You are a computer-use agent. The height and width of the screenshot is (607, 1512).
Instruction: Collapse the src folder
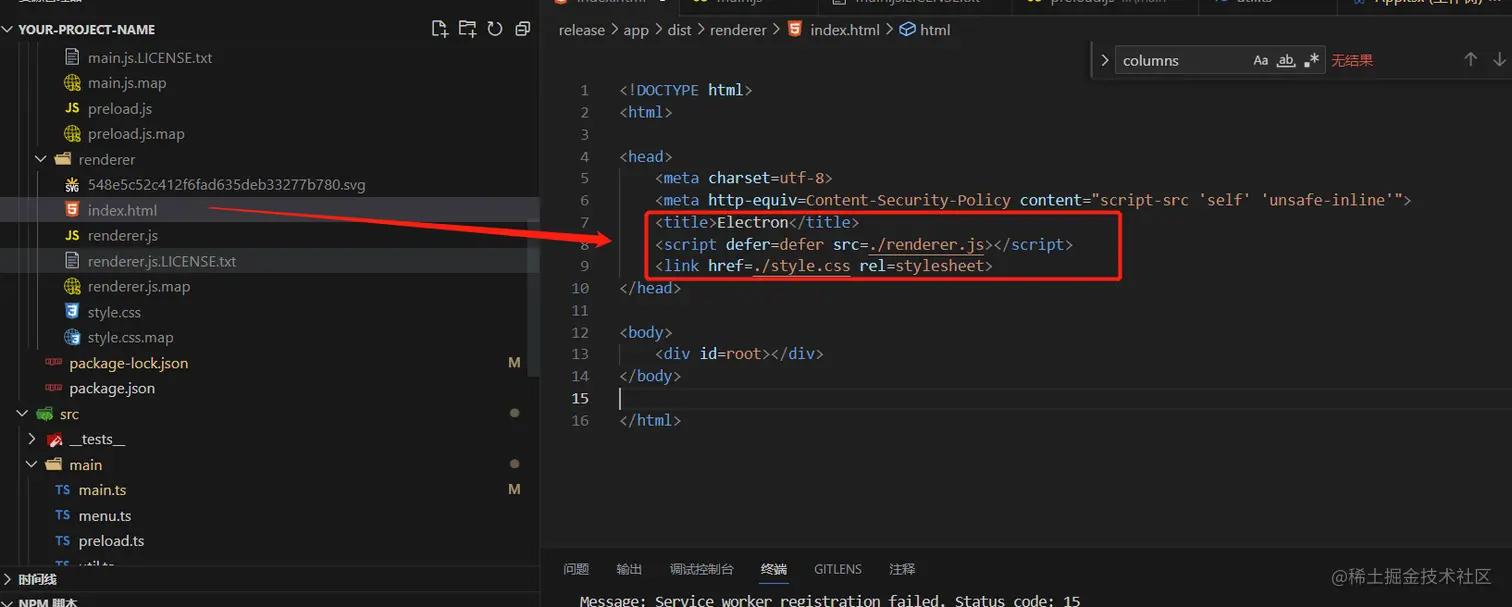pos(22,414)
